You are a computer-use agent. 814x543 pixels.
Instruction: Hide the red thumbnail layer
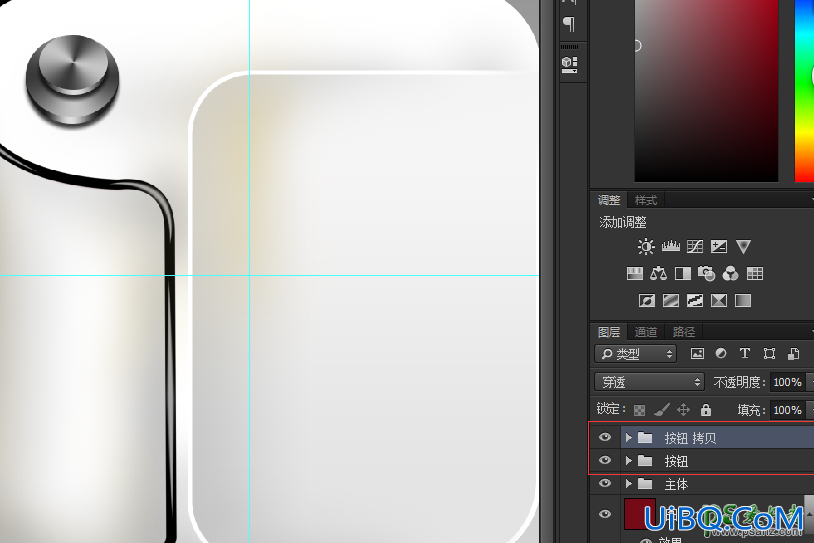pos(605,514)
